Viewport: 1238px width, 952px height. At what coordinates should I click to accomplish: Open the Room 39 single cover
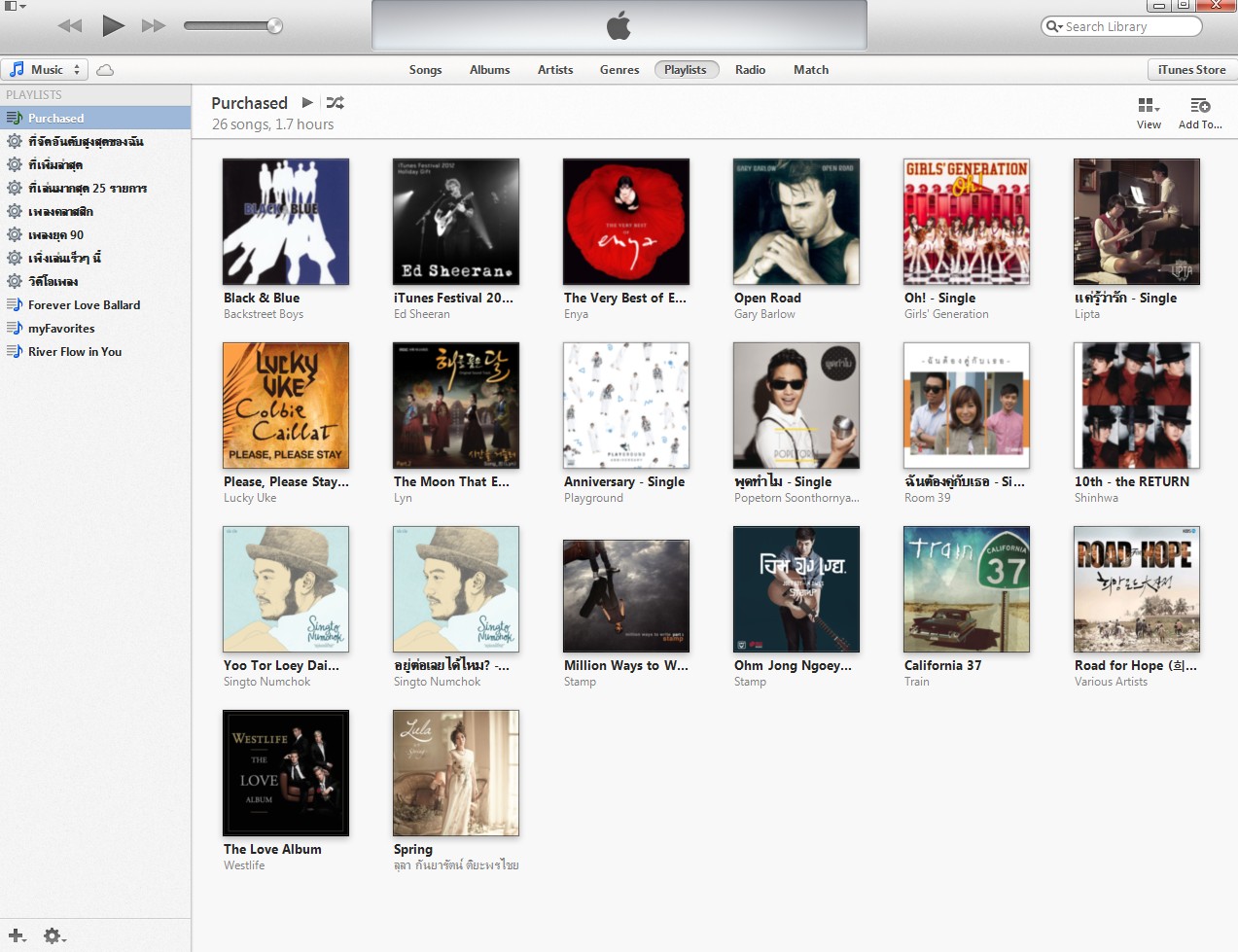coord(967,405)
